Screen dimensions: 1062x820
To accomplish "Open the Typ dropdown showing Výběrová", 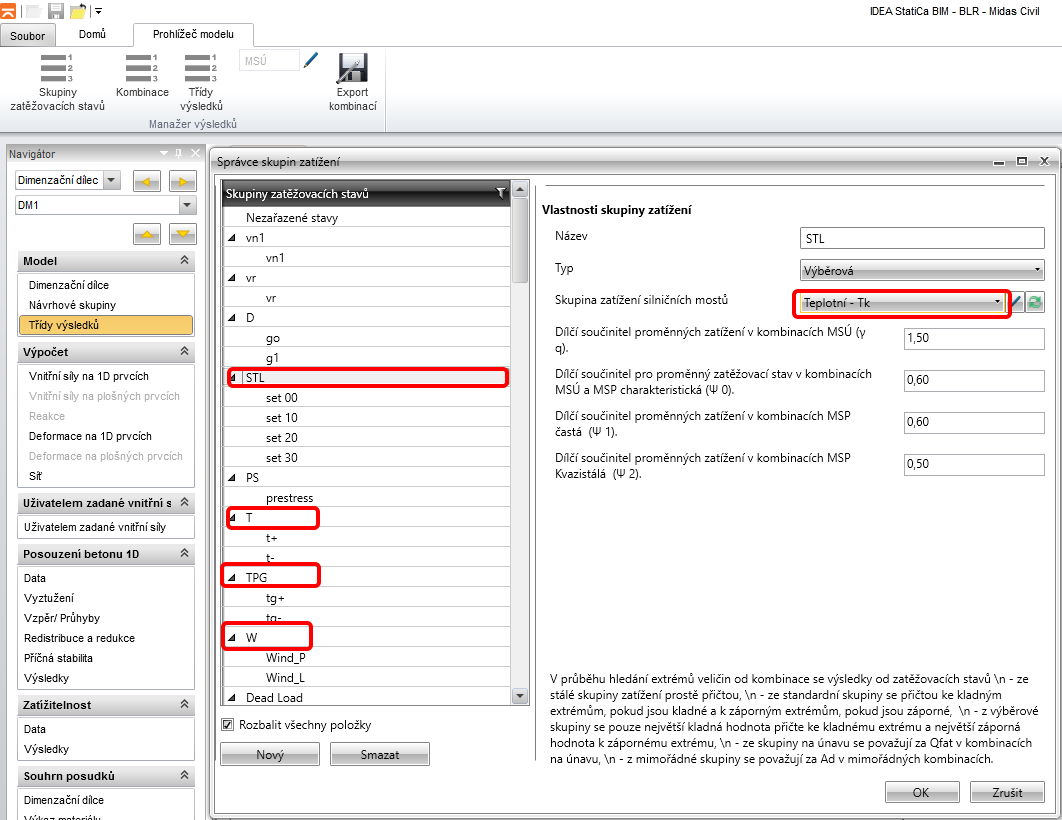I will tap(923, 270).
